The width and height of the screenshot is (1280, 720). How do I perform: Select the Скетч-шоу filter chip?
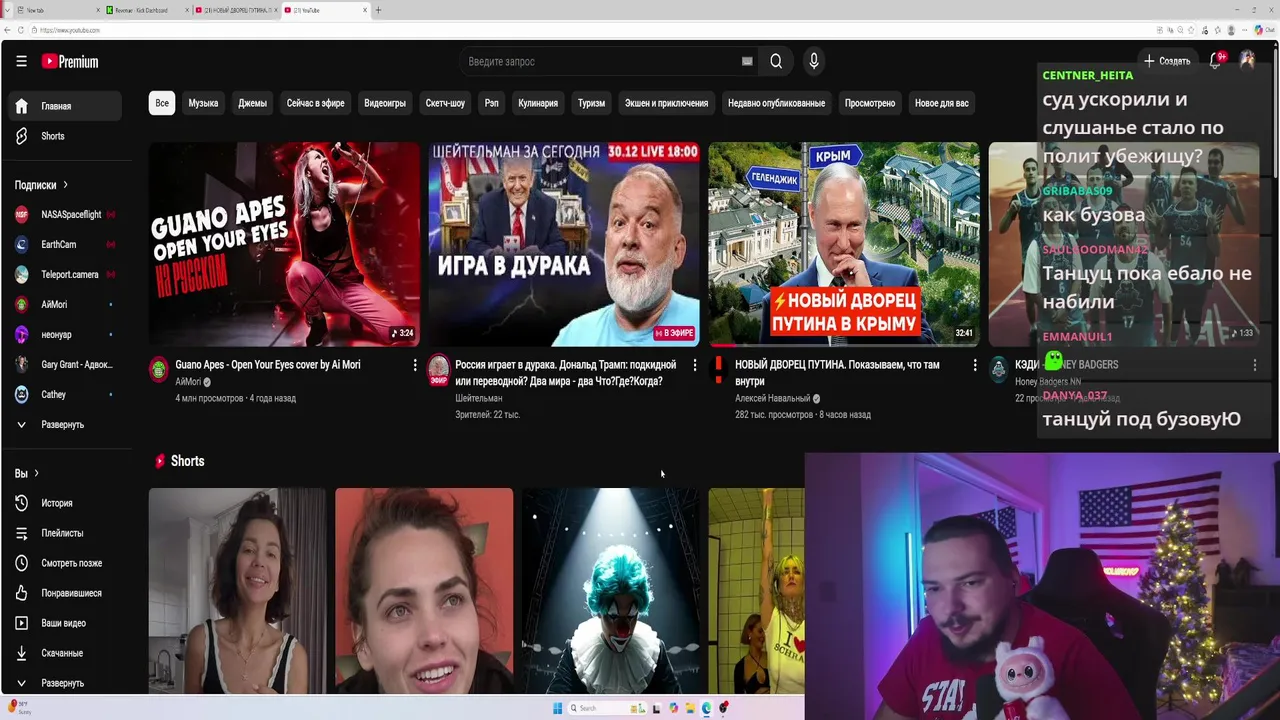tap(445, 103)
